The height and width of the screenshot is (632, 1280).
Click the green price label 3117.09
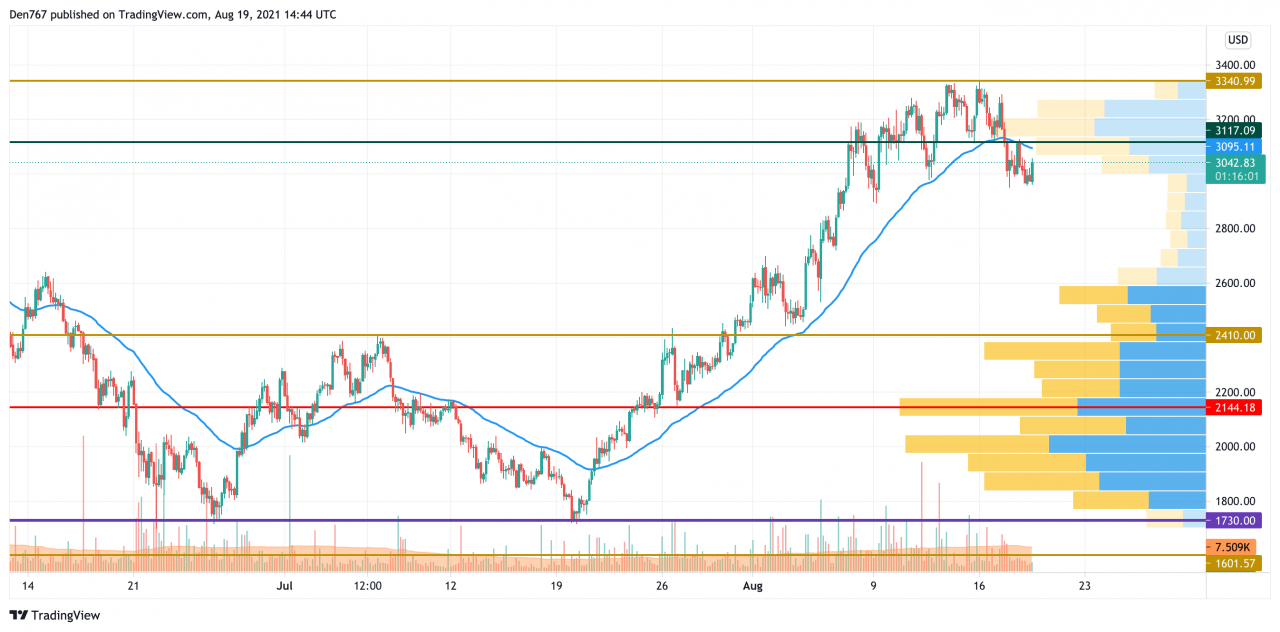point(1236,130)
